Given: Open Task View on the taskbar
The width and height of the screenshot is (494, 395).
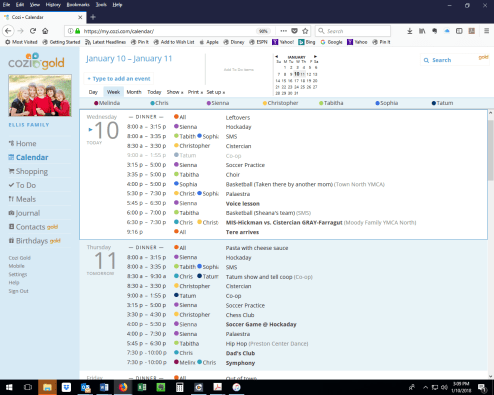Looking at the screenshot, I should [28, 387].
